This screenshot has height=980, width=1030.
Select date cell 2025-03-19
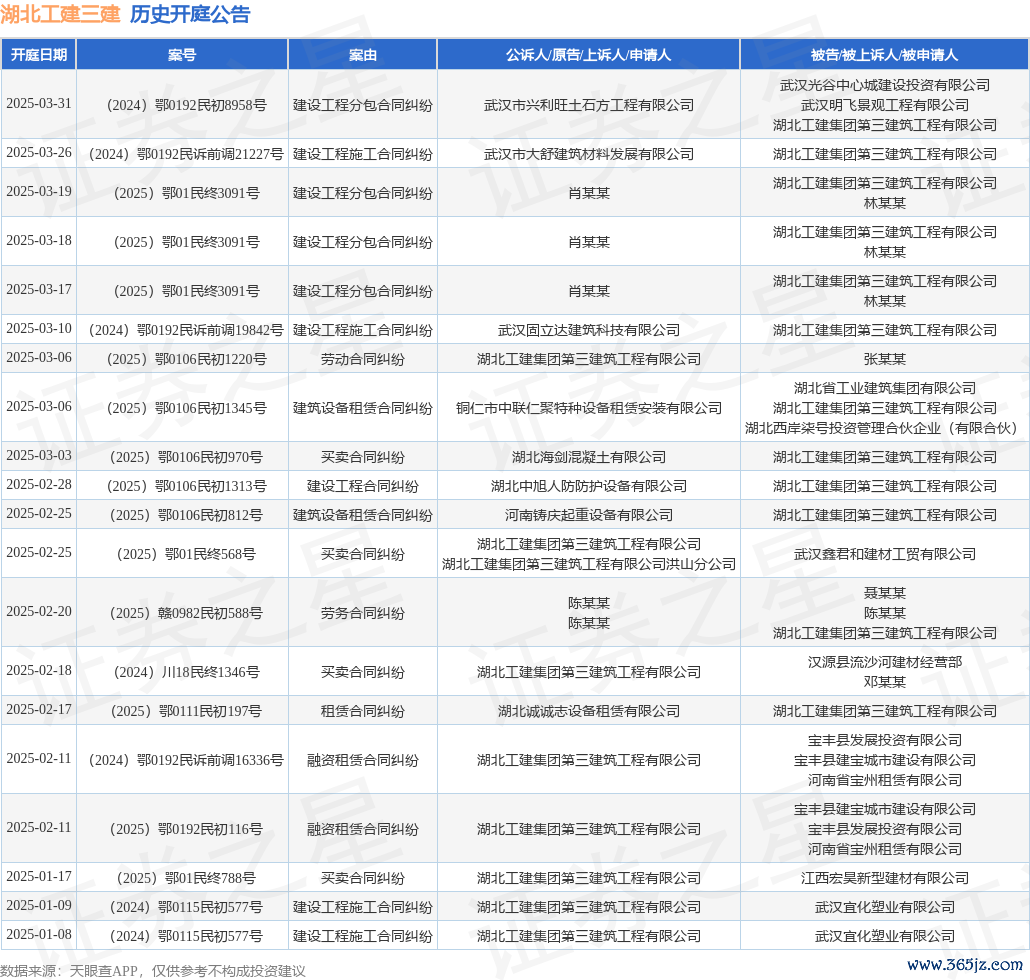[x=39, y=192]
